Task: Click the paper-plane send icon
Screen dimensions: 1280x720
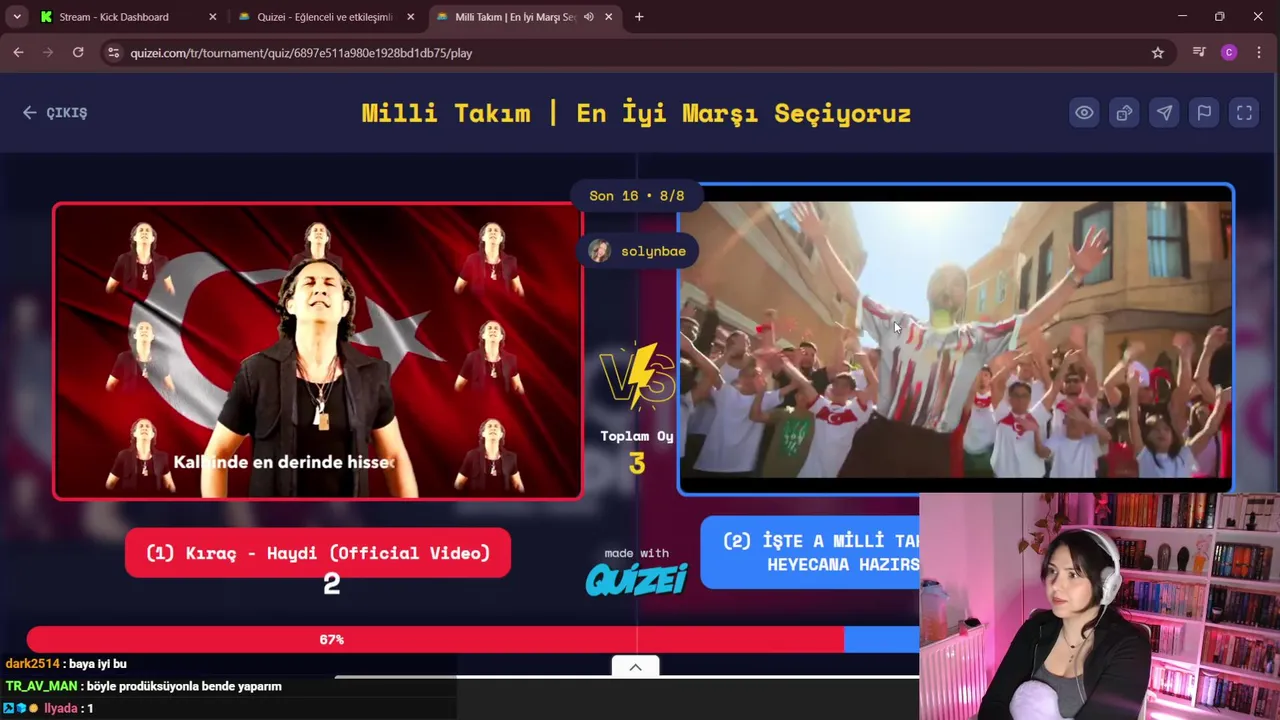Action: click(1164, 113)
